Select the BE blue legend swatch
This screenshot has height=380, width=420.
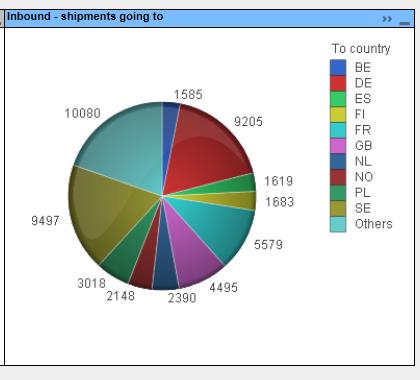338,67
